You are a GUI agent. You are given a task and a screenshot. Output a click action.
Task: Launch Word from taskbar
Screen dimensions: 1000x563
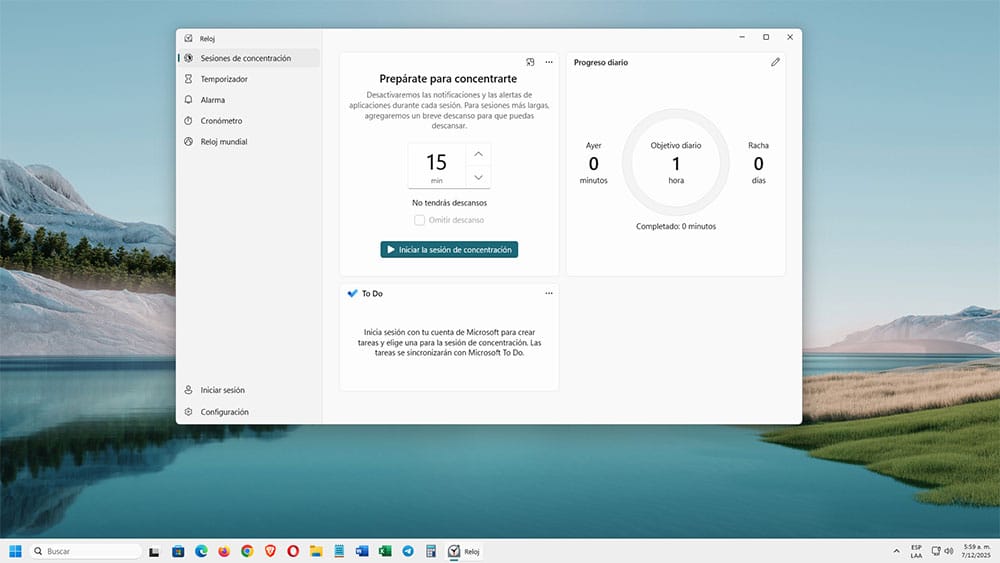tap(362, 552)
